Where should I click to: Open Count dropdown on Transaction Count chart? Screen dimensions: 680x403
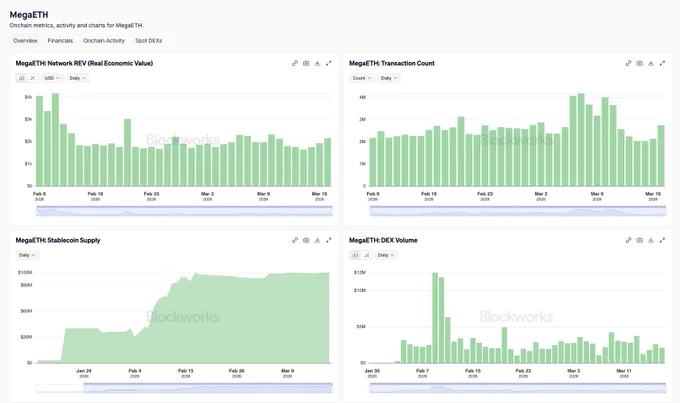362,78
